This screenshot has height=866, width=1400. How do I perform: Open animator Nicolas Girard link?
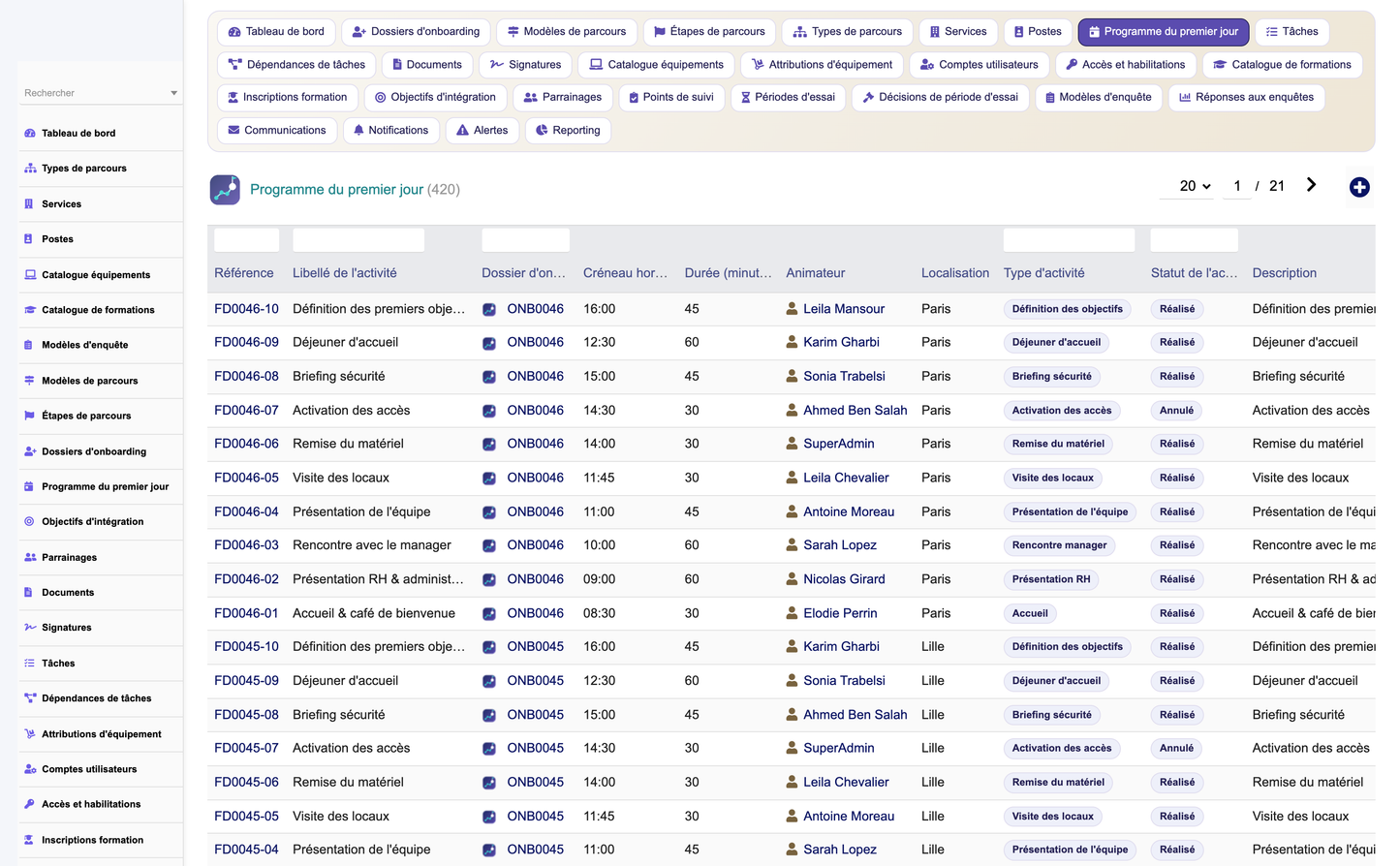tap(844, 579)
